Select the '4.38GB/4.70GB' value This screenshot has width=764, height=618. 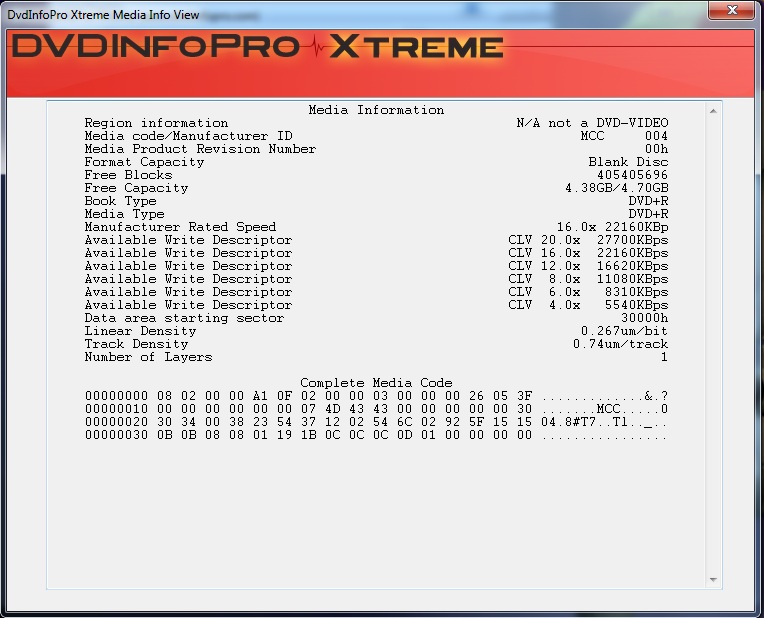click(x=616, y=188)
